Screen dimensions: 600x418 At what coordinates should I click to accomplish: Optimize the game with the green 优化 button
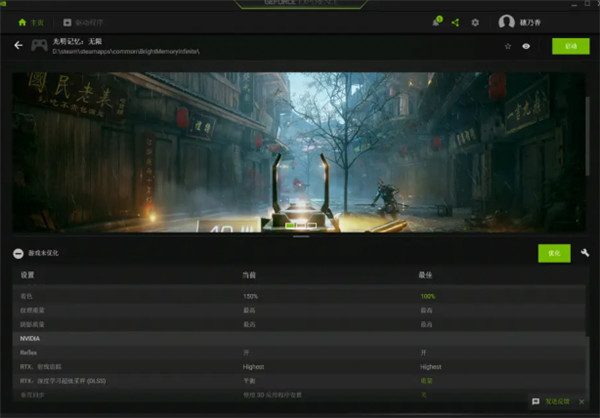pyautogui.click(x=554, y=253)
